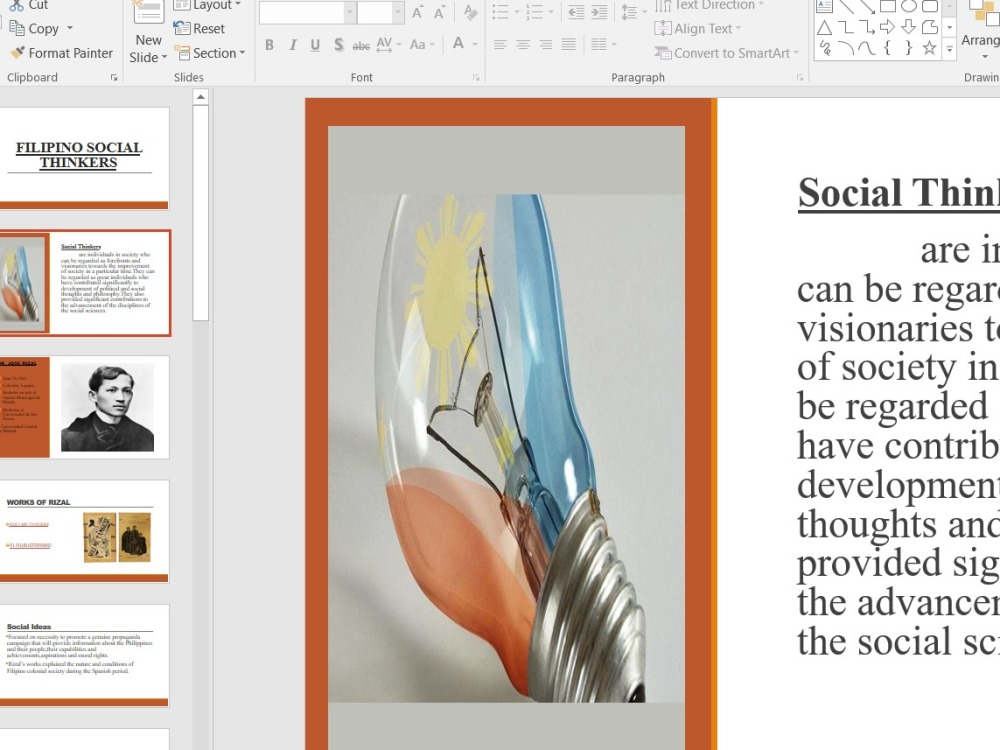Decrease font size

(439, 12)
